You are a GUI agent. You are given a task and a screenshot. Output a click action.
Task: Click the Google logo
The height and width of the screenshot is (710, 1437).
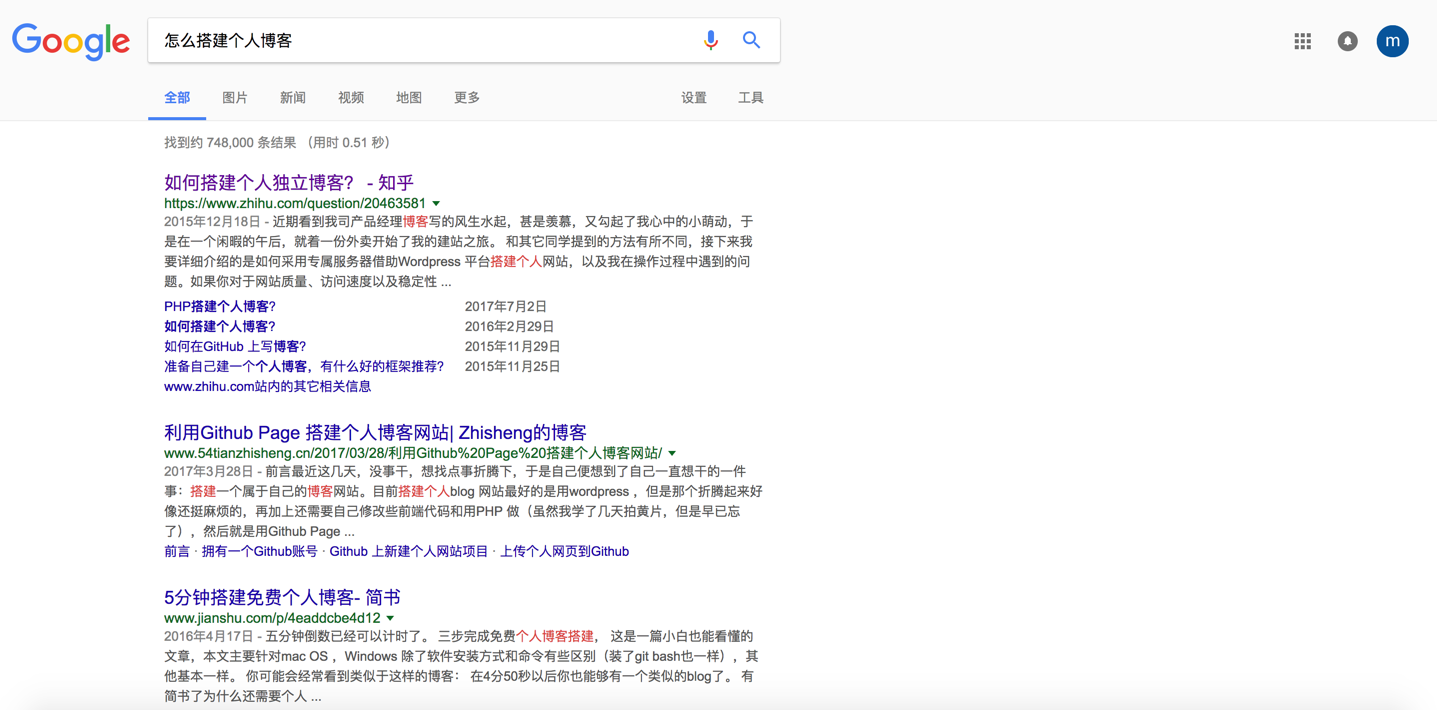pos(71,42)
